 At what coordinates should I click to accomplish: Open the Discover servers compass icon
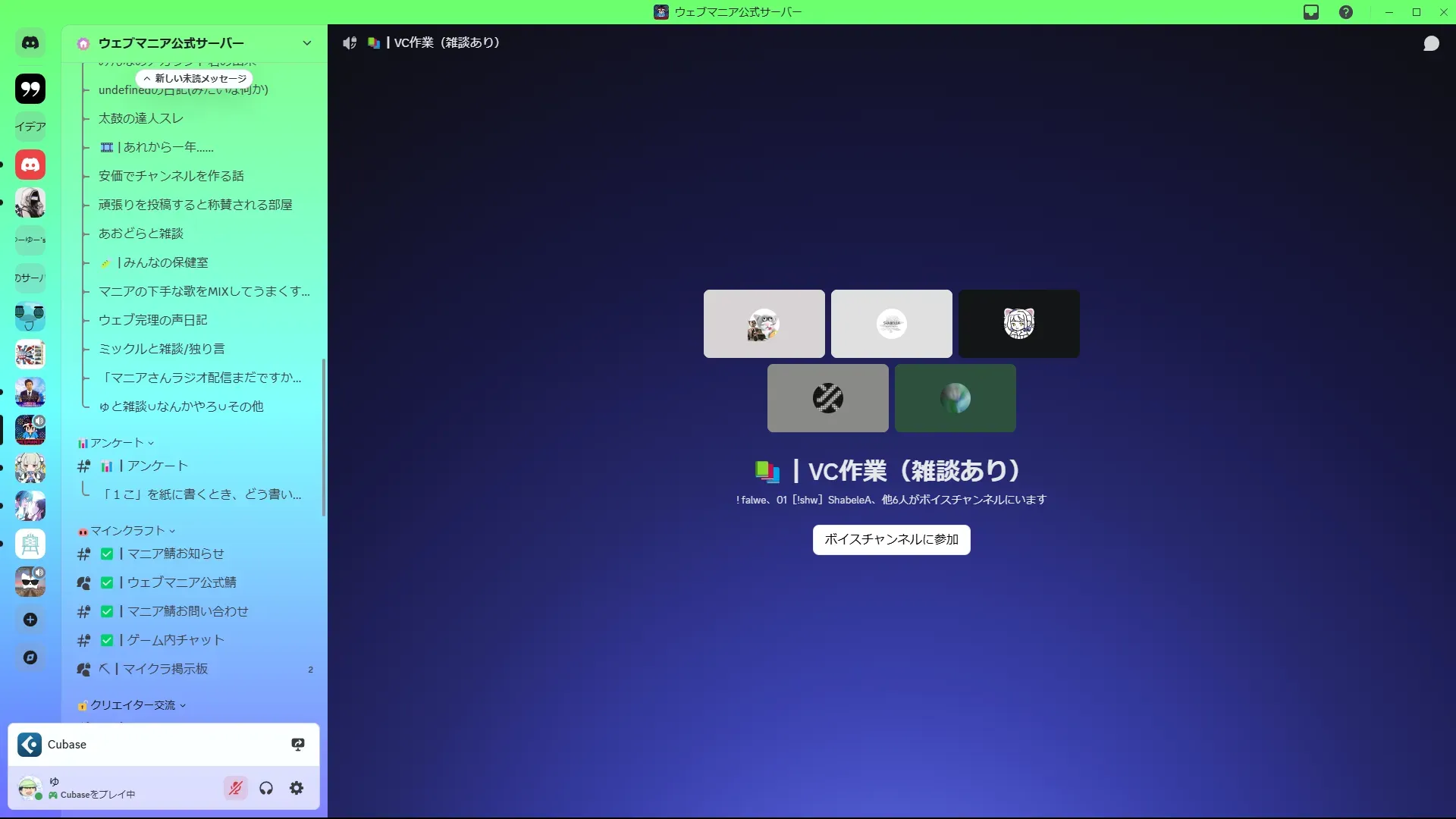pyautogui.click(x=30, y=657)
